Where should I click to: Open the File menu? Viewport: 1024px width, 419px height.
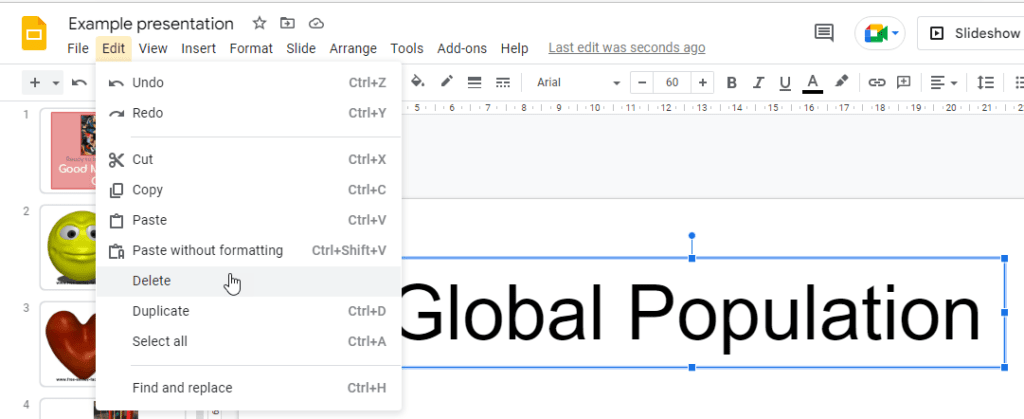coord(78,48)
